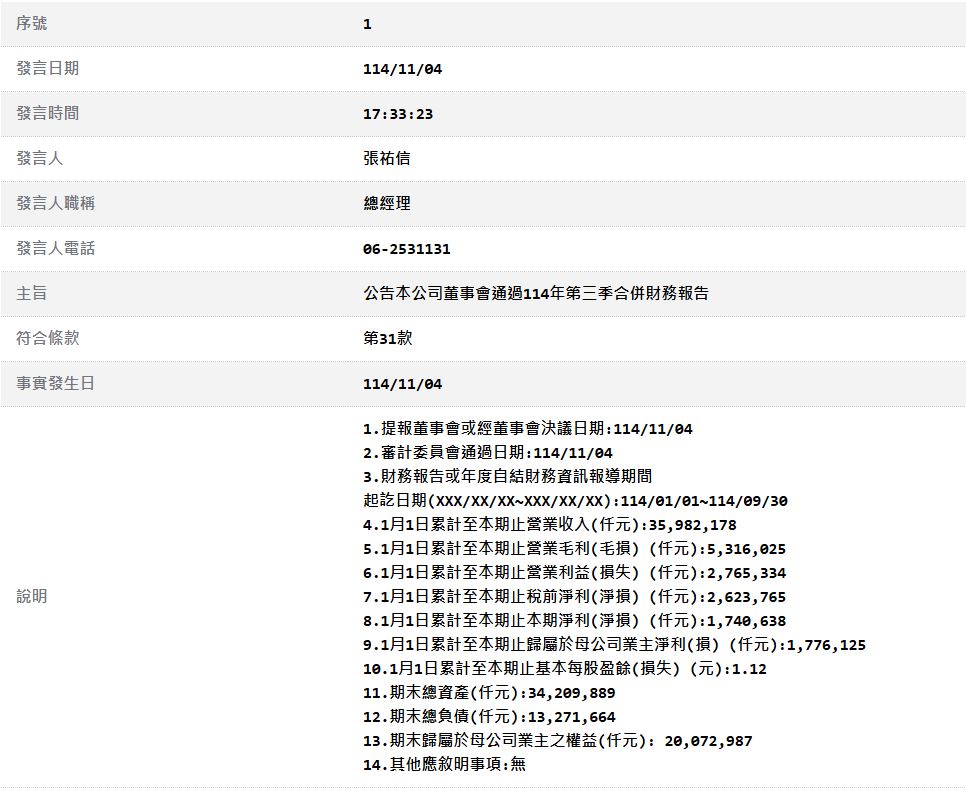Image resolution: width=966 pixels, height=791 pixels.
Task: Click the 營業收入 35,982,178 line
Action: click(549, 525)
